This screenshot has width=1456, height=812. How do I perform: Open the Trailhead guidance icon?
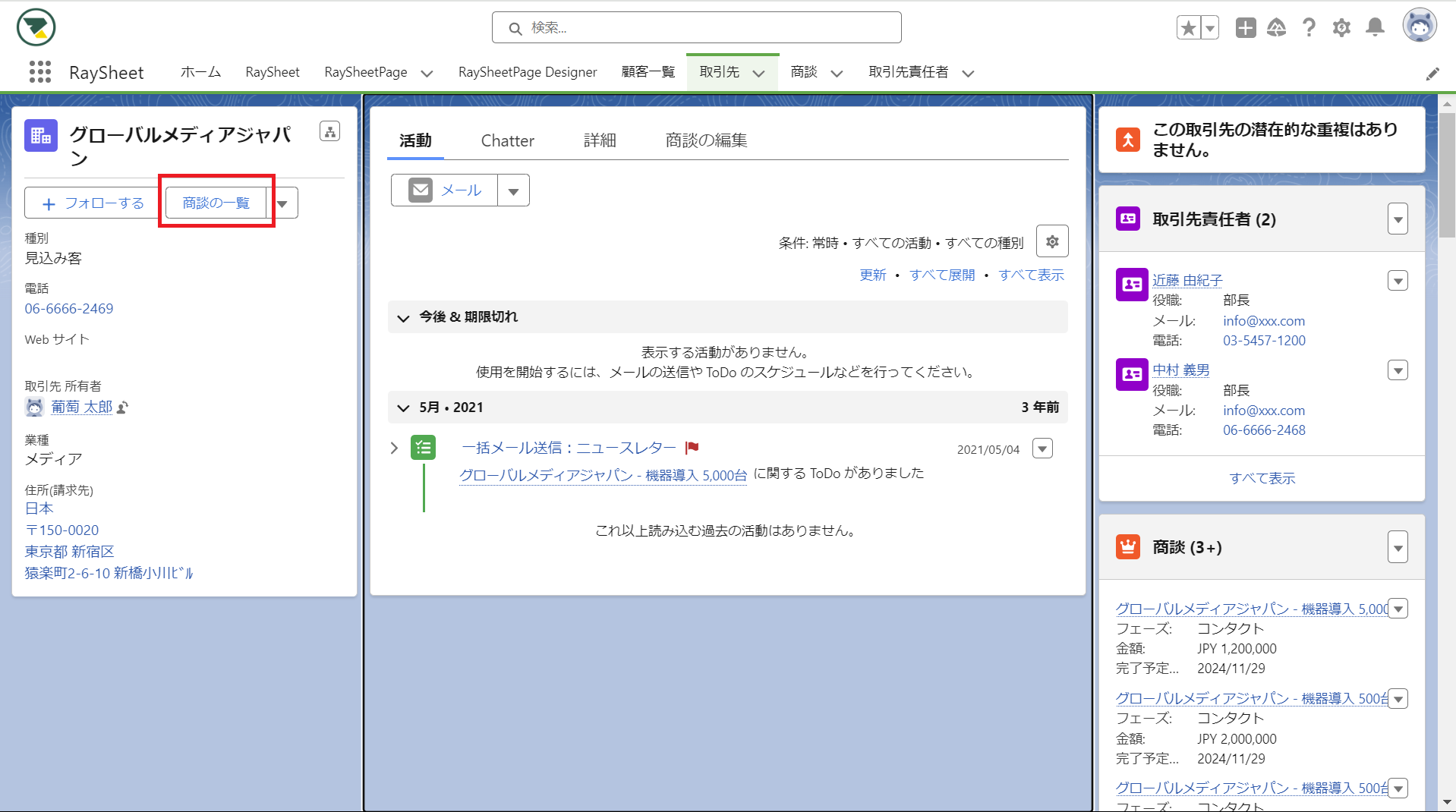click(1277, 28)
